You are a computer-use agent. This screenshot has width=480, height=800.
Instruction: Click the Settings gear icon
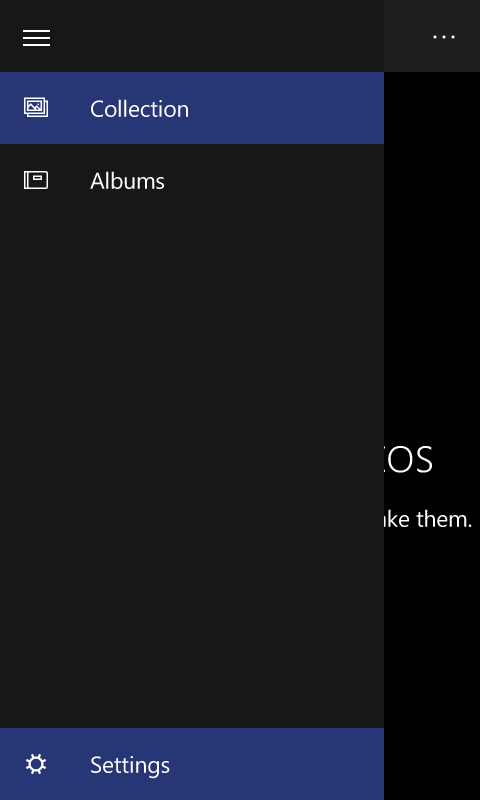coord(36,764)
